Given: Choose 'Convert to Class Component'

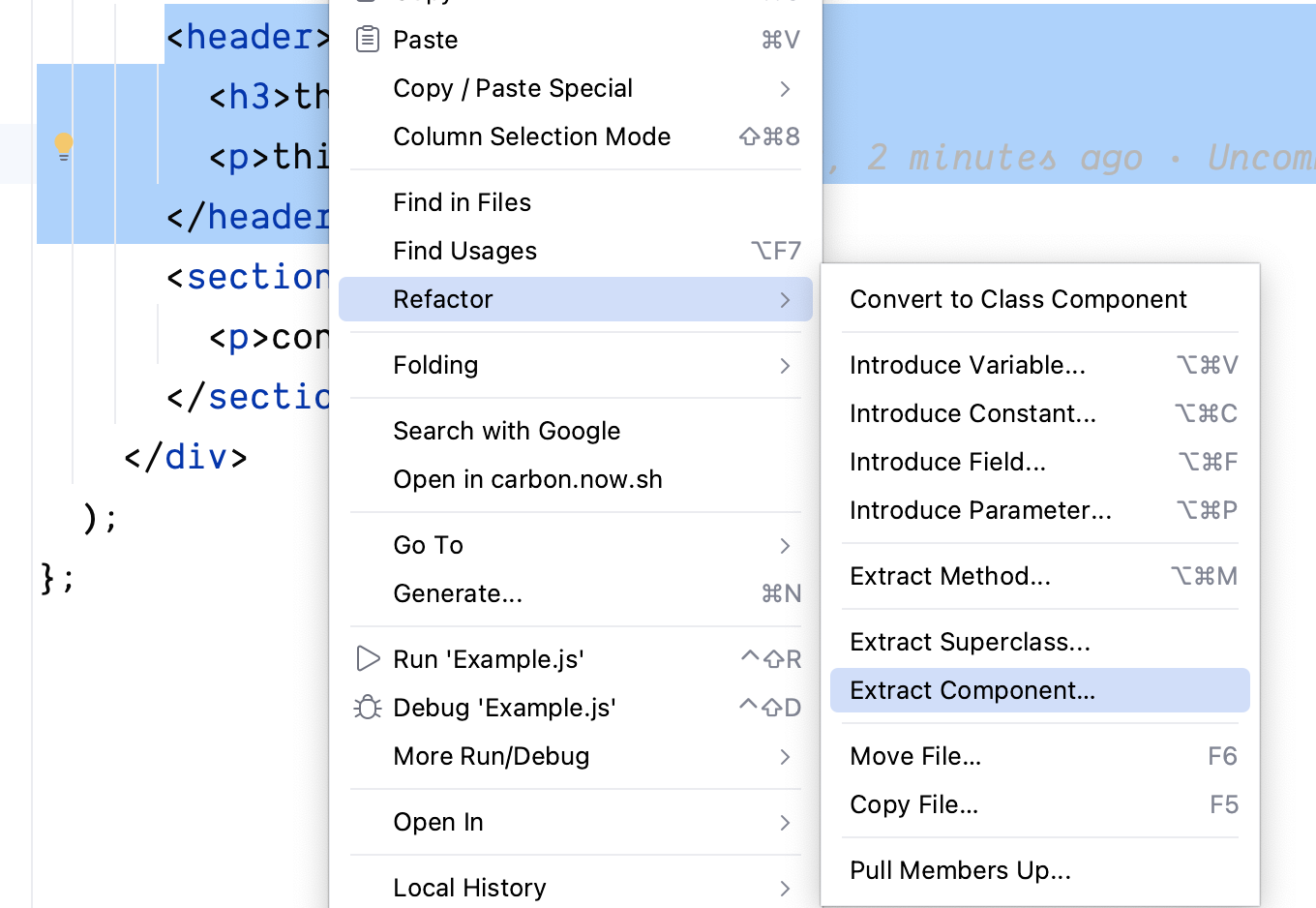Looking at the screenshot, I should point(1017,299).
